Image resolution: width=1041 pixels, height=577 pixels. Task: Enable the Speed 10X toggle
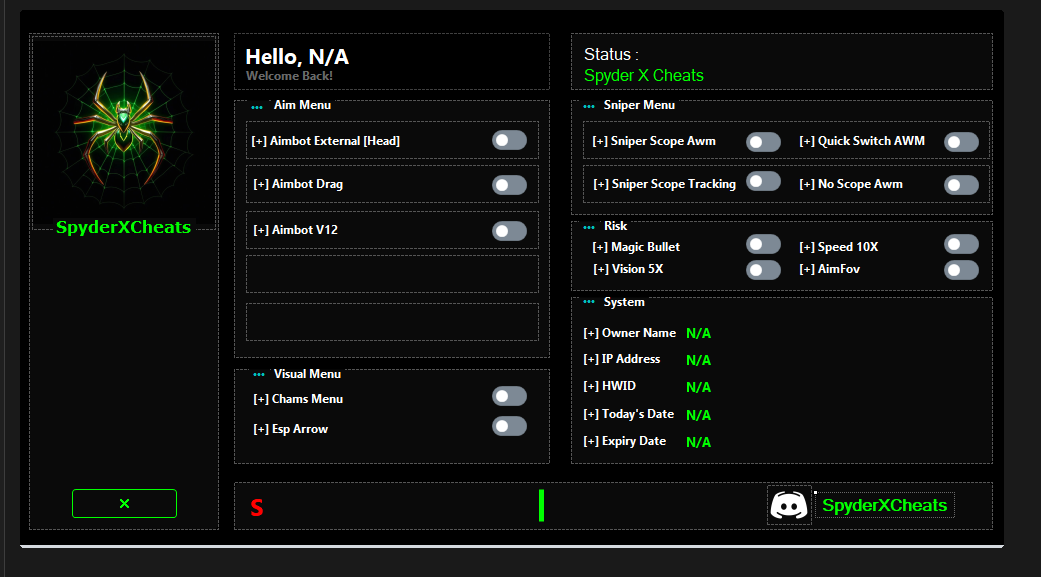click(x=961, y=245)
